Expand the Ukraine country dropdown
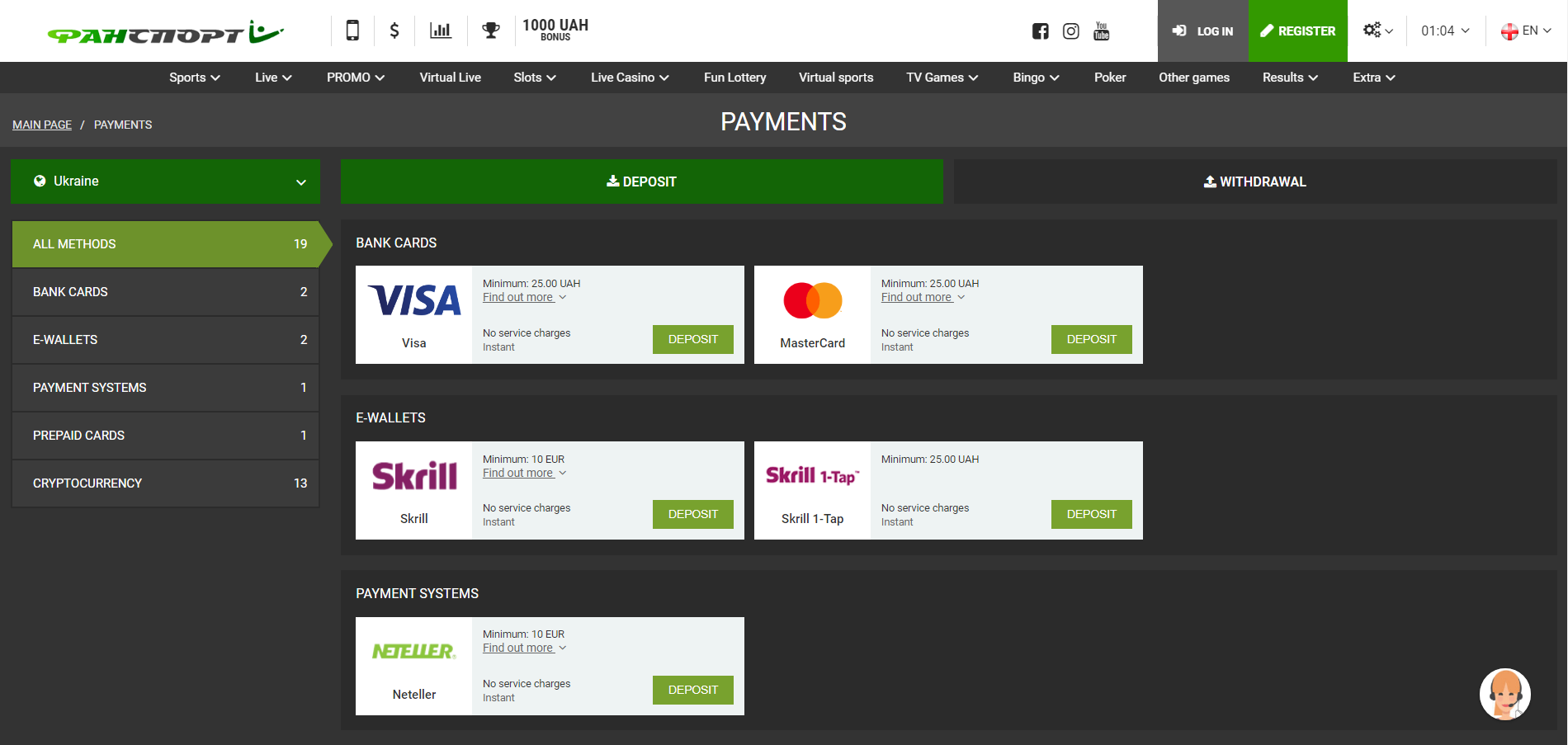The image size is (1568, 745). tap(165, 182)
